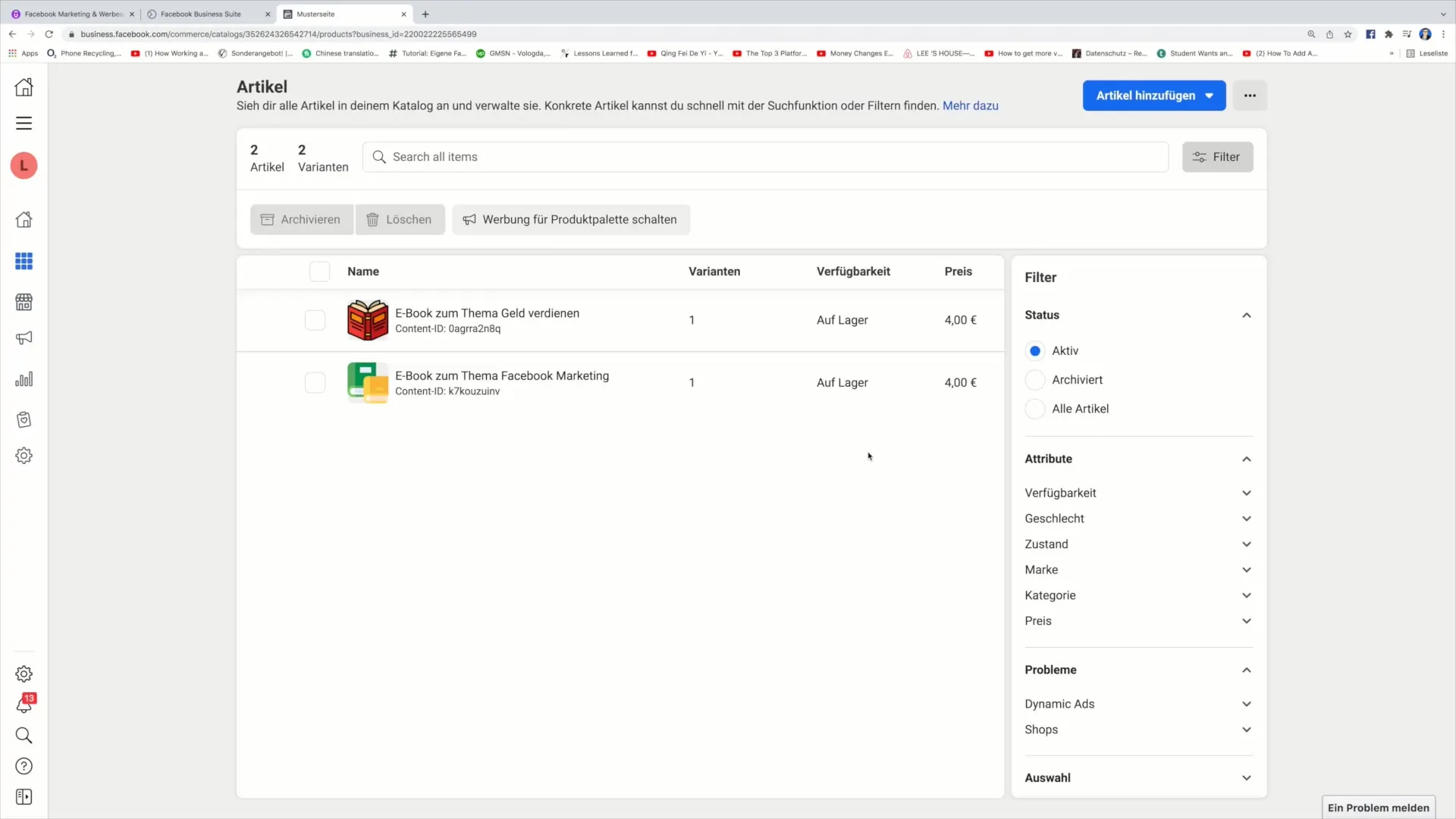Click the Archivieren button

point(301,220)
